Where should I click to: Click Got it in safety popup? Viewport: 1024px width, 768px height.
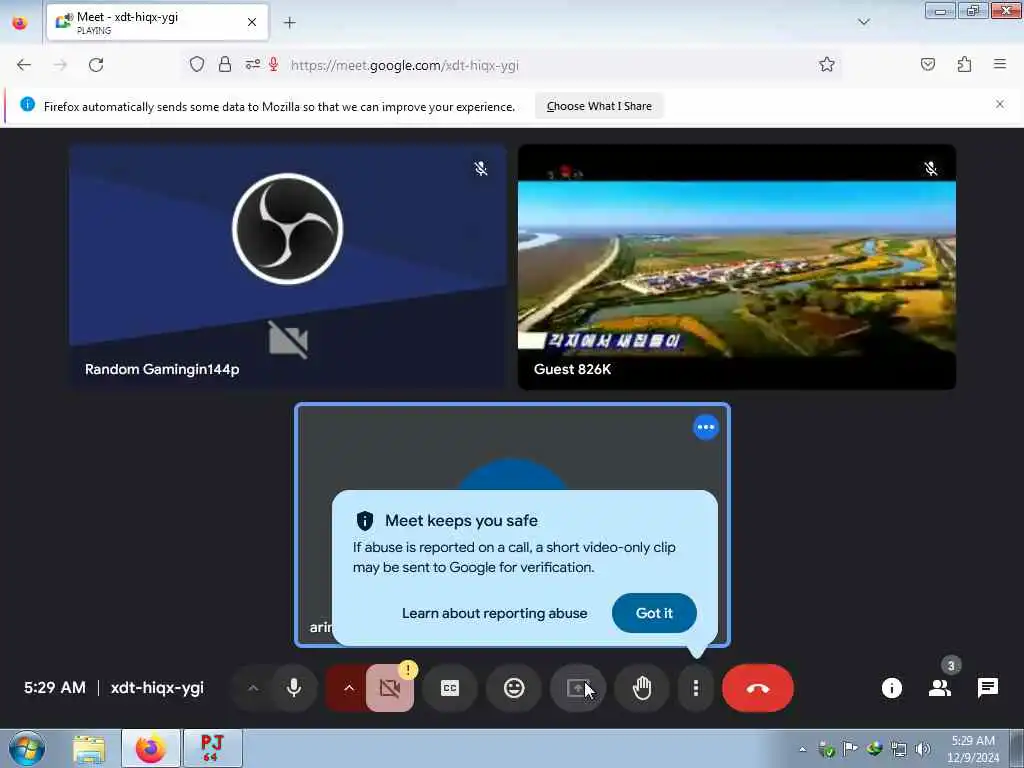pos(654,613)
